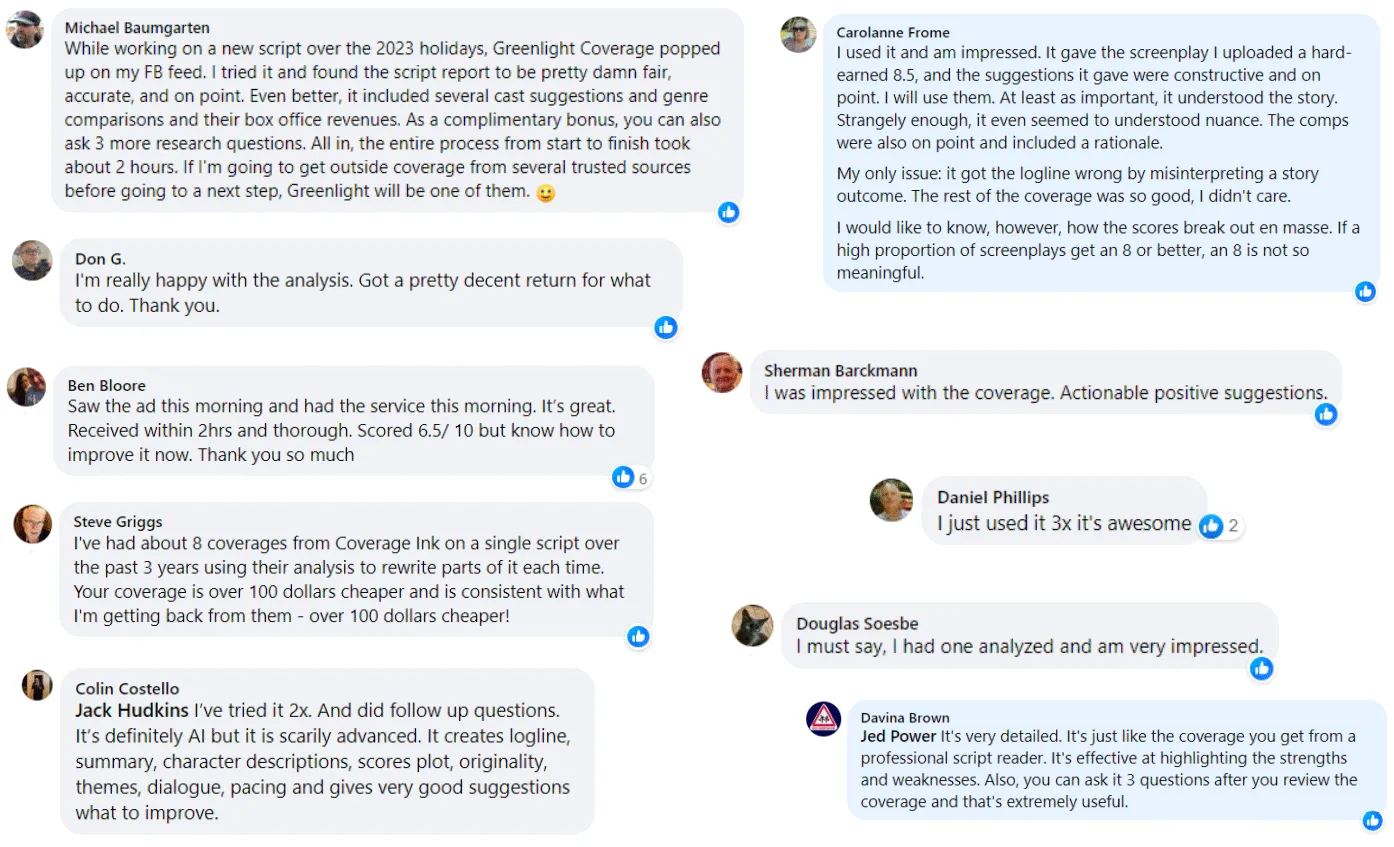Click the Jed Power mention link
The width and height of the screenshot is (1394, 847).
pyautogui.click(x=898, y=736)
